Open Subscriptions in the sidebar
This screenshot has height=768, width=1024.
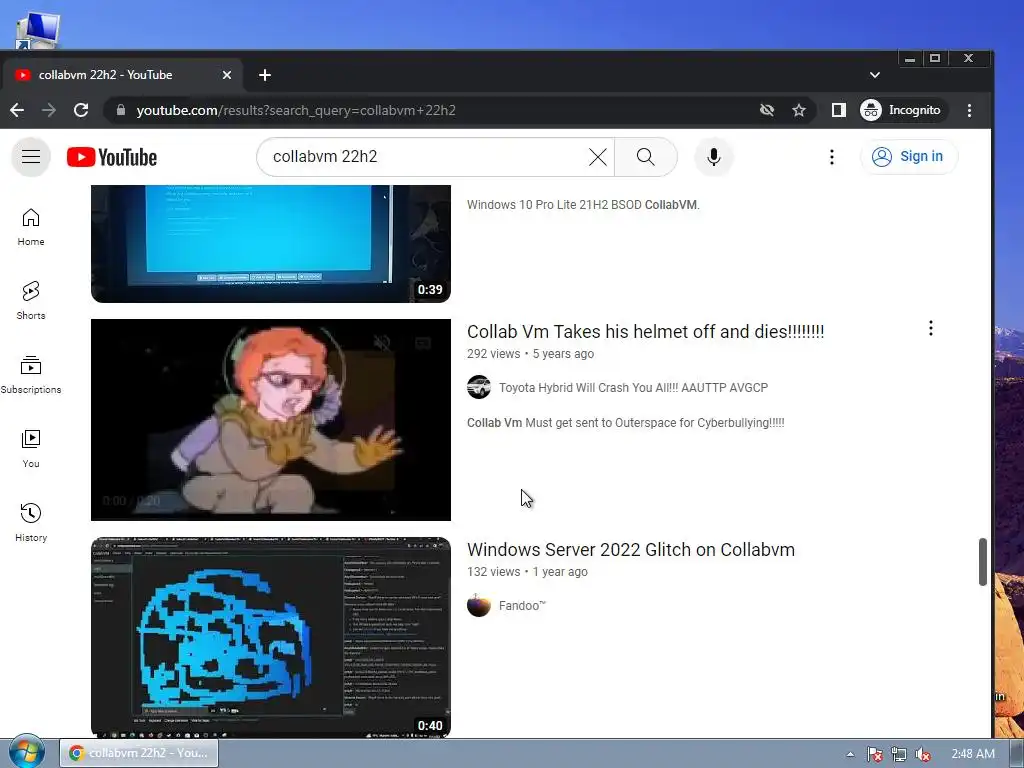(31, 375)
